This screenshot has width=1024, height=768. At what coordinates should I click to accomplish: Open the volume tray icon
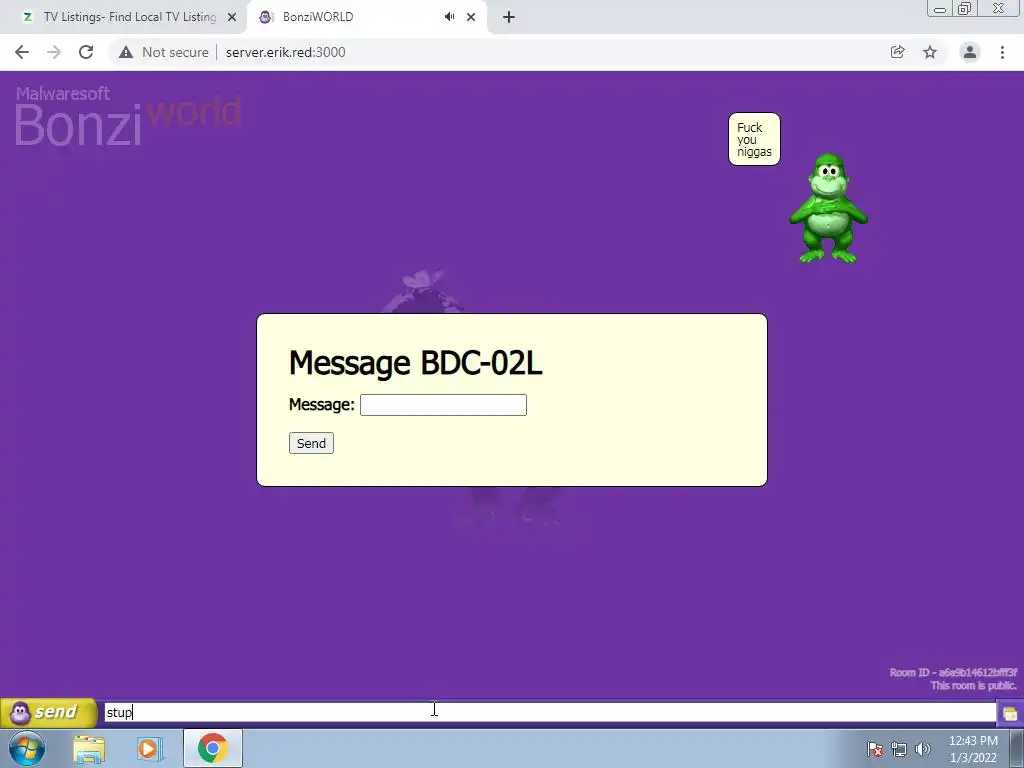click(923, 749)
